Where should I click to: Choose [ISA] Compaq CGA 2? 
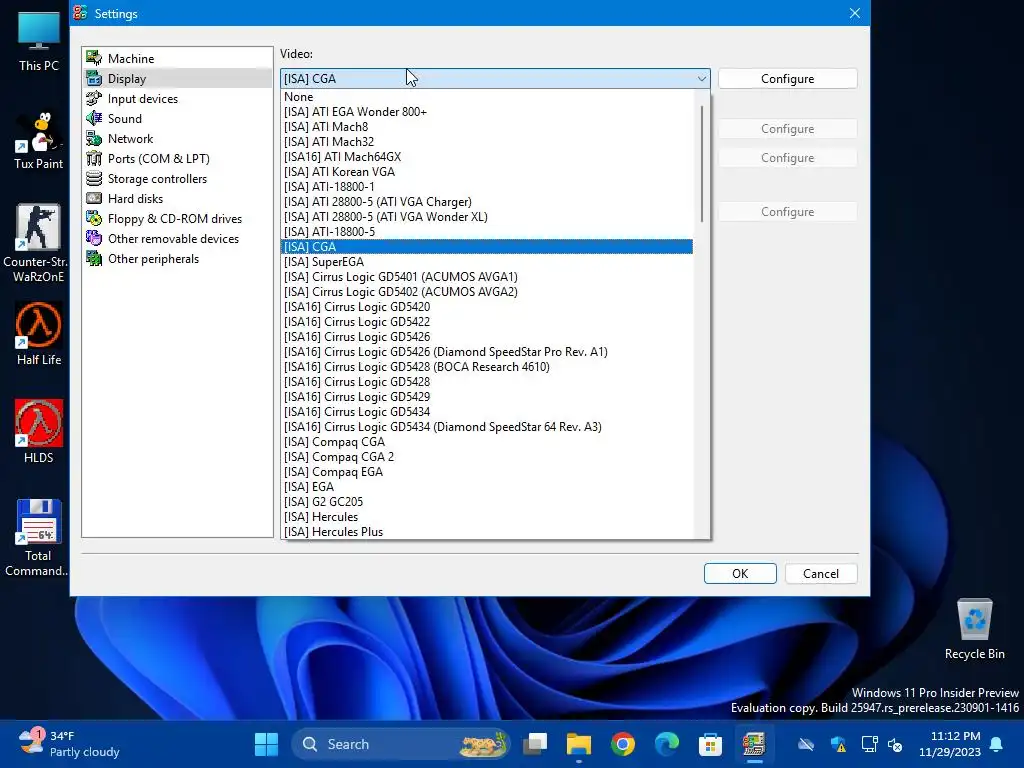click(487, 457)
